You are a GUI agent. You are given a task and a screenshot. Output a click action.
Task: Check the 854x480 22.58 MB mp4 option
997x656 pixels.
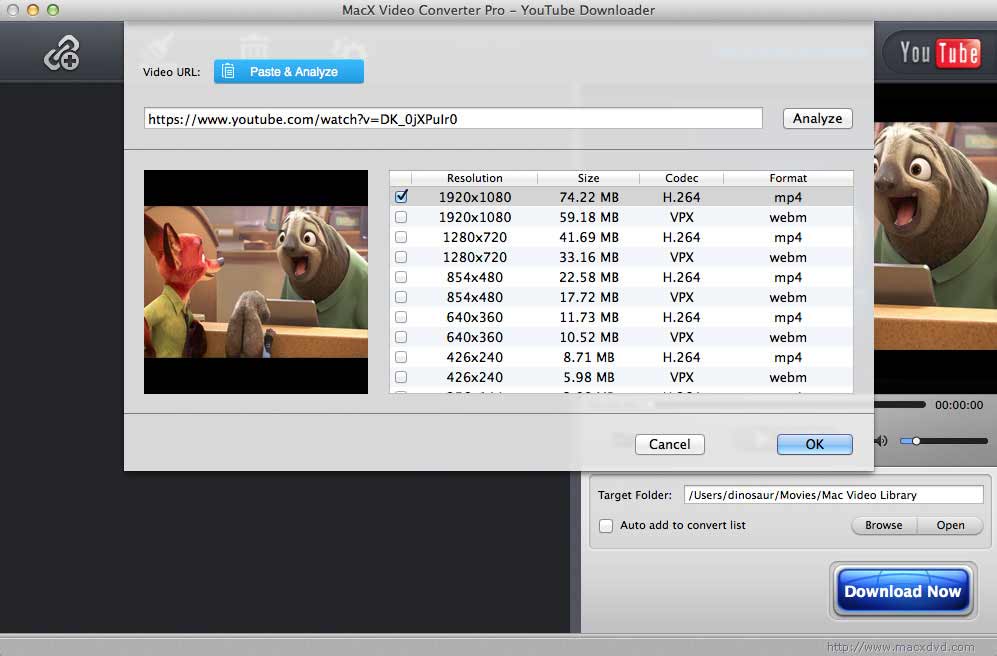(x=401, y=277)
